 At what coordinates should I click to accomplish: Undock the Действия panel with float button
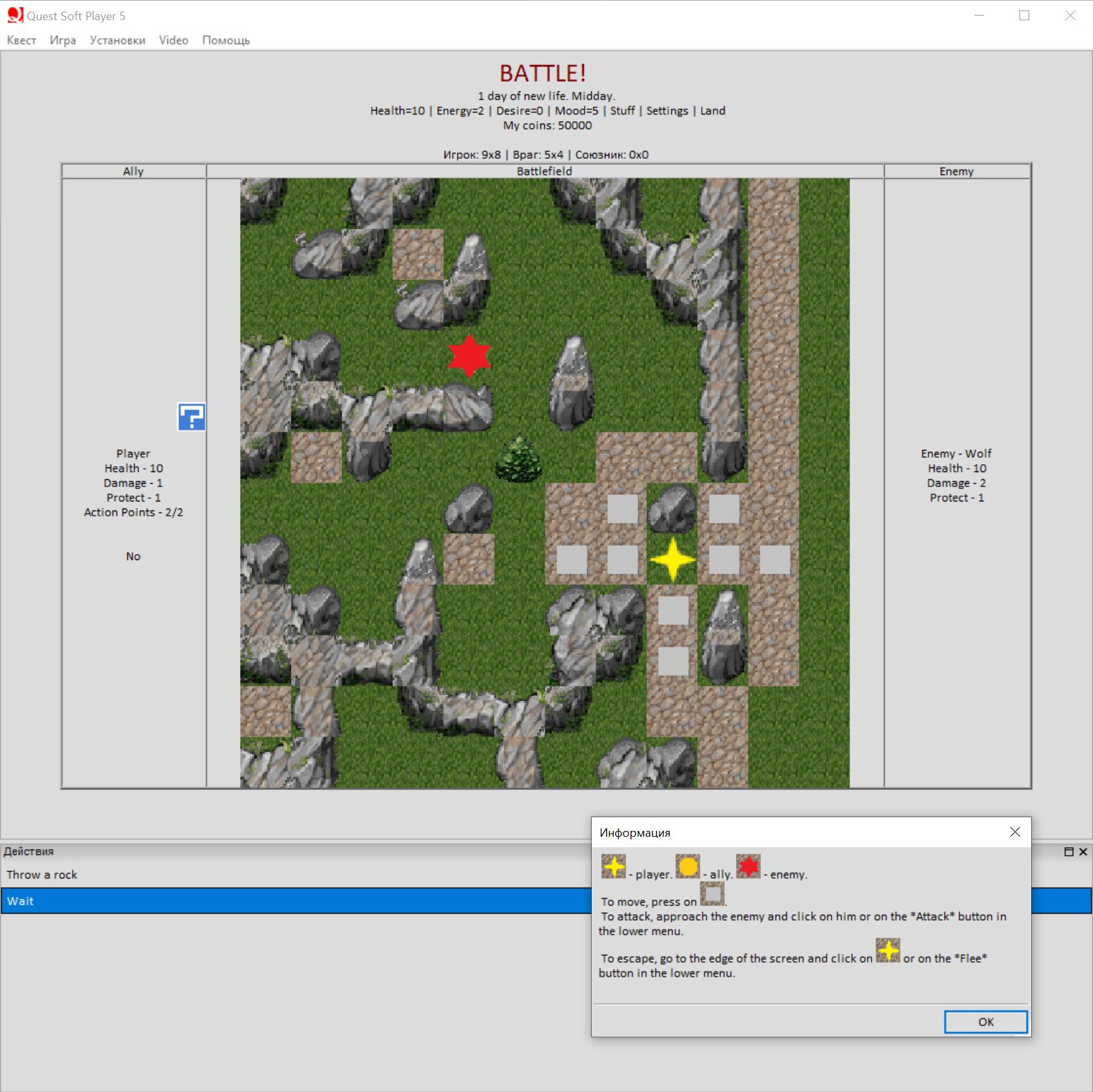coord(1068,852)
